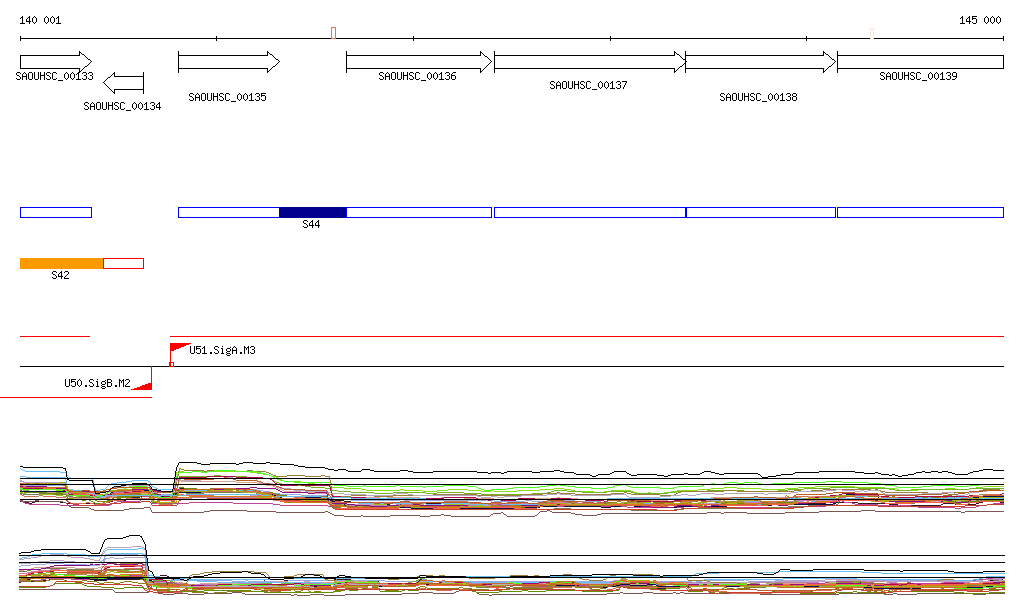Select the SAOUHSC_00136 gene arrow
The height and width of the screenshot is (611, 1024).
tap(419, 62)
